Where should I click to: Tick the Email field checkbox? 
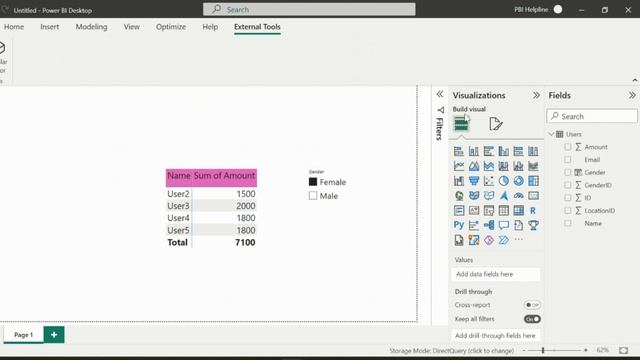[x=568, y=160]
